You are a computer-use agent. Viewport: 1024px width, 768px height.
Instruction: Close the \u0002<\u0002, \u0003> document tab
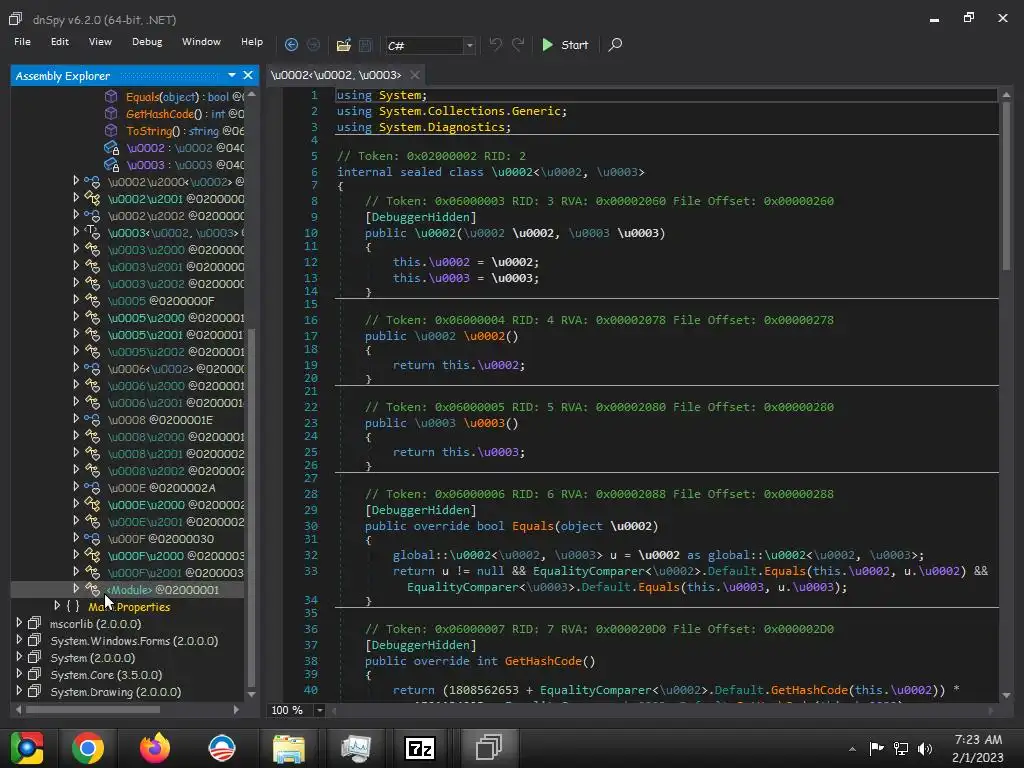415,75
